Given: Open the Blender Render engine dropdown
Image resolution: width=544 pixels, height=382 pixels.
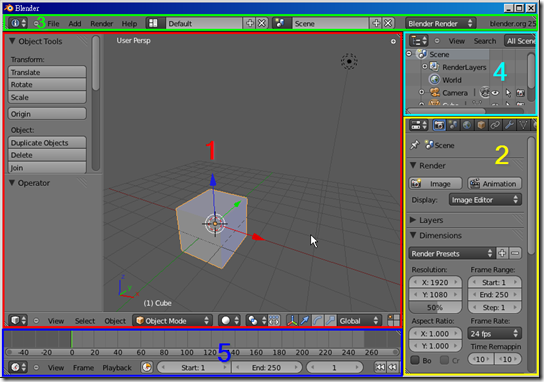Looking at the screenshot, I should 440,23.
